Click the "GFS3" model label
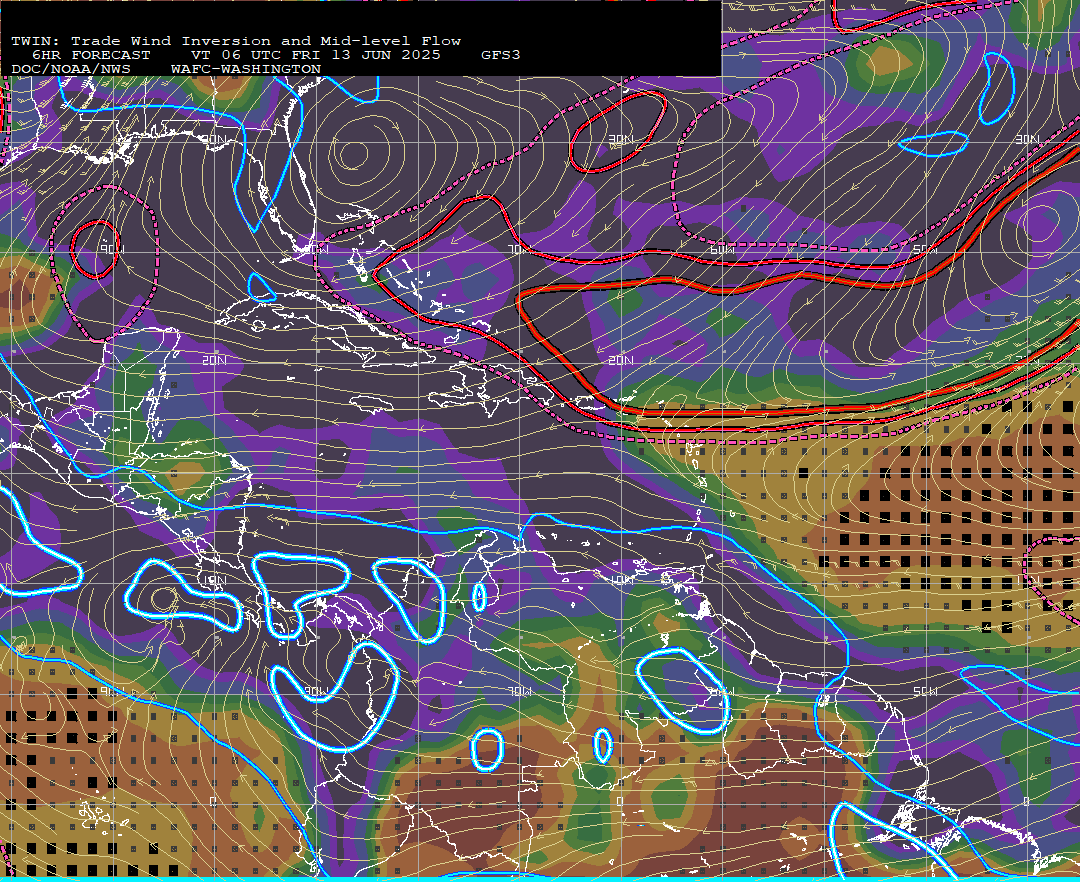This screenshot has height=882, width=1080. tap(501, 55)
